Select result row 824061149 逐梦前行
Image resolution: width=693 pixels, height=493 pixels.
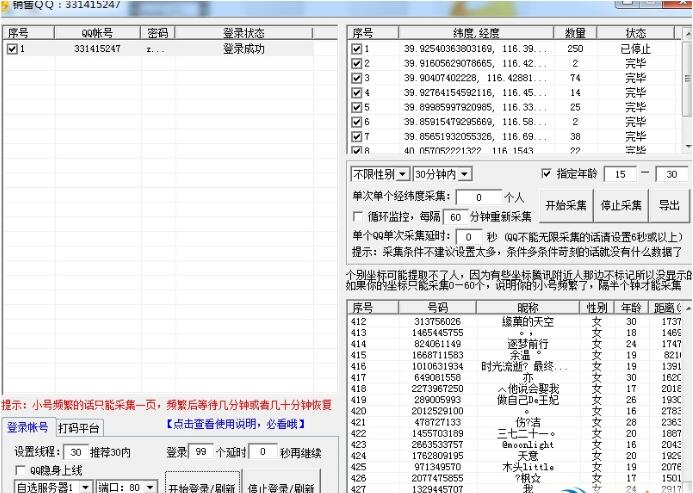click(x=515, y=344)
